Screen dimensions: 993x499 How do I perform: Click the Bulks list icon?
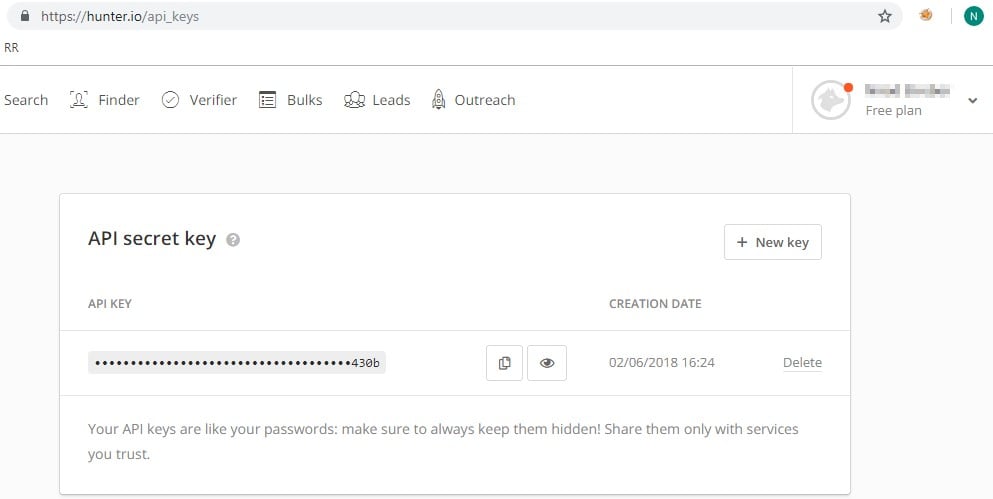267,100
